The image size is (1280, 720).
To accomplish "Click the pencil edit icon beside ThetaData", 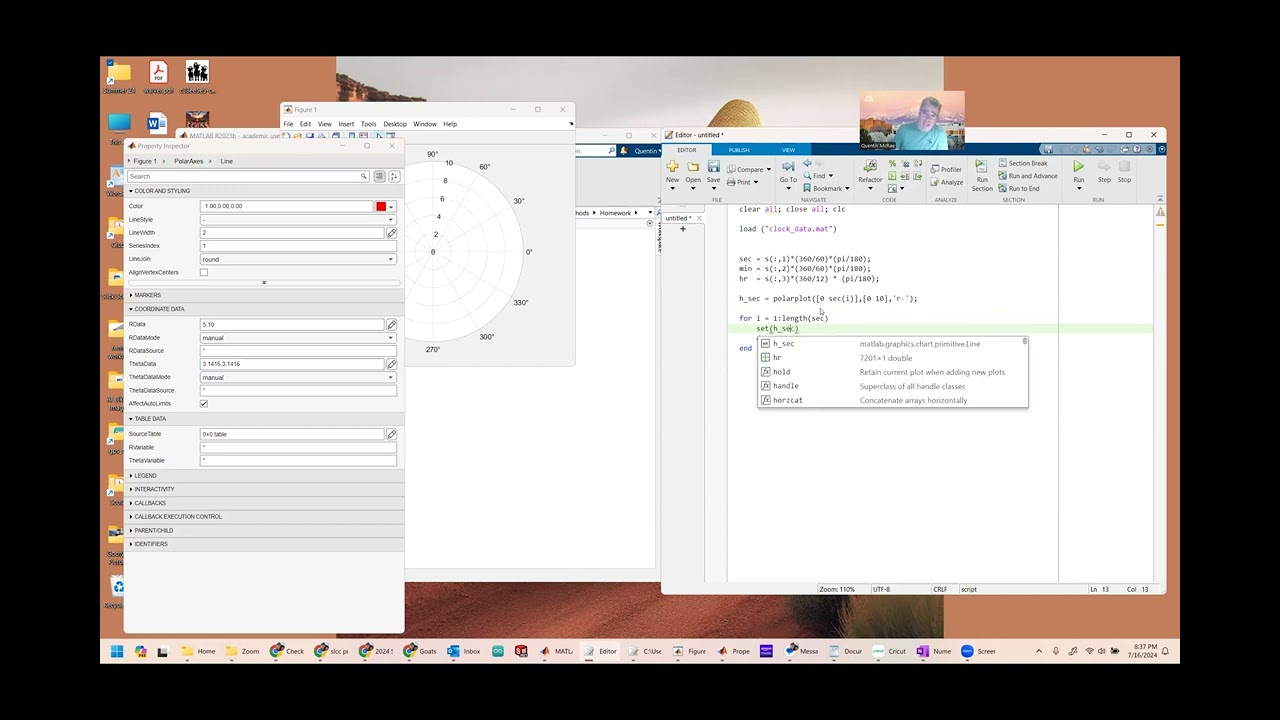I will click(x=391, y=364).
